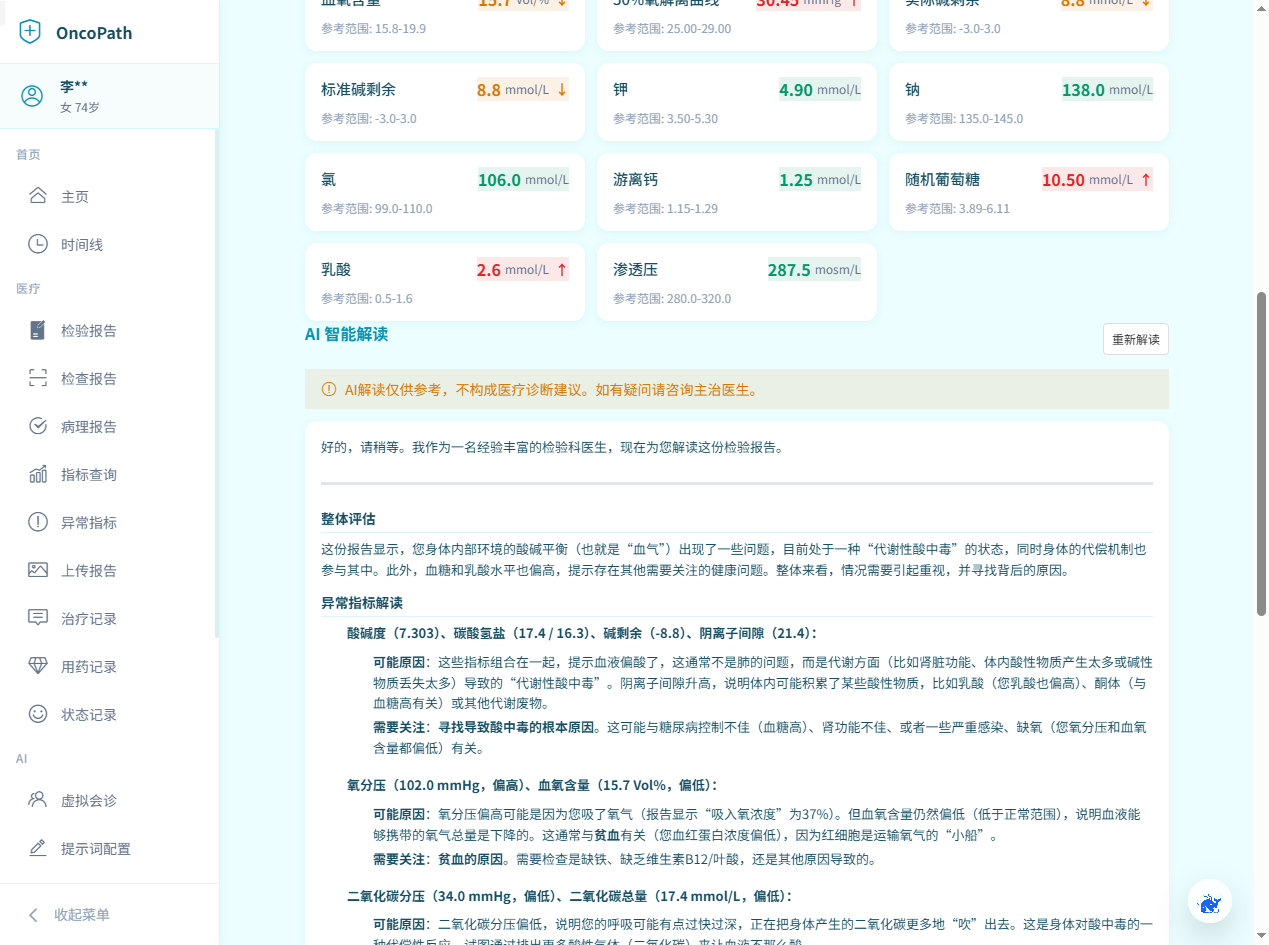Click reference range 参考范围: 280.0-320.0
The width and height of the screenshot is (1269, 945).
[672, 299]
